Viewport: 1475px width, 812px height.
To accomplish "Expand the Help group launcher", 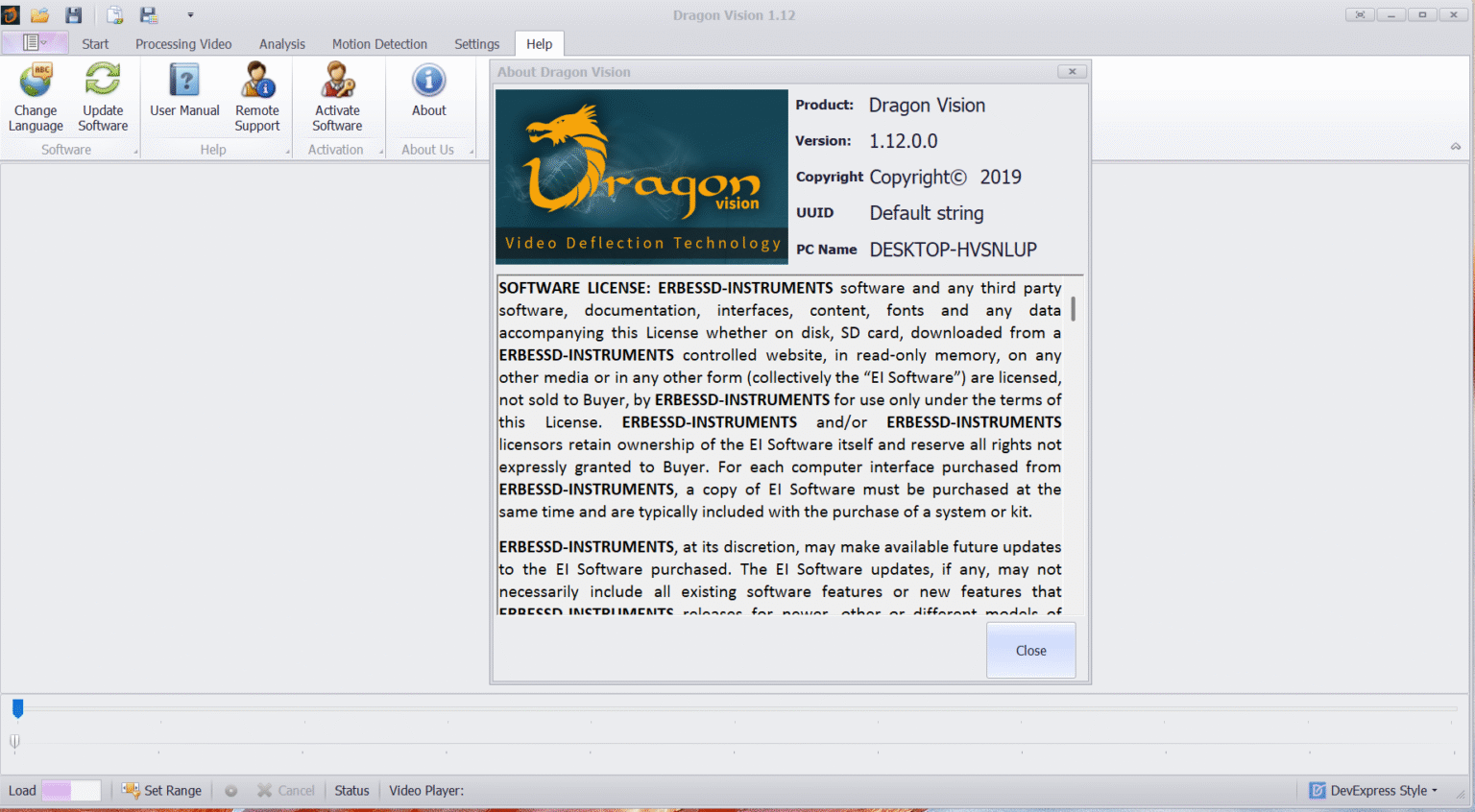I will click(x=287, y=152).
